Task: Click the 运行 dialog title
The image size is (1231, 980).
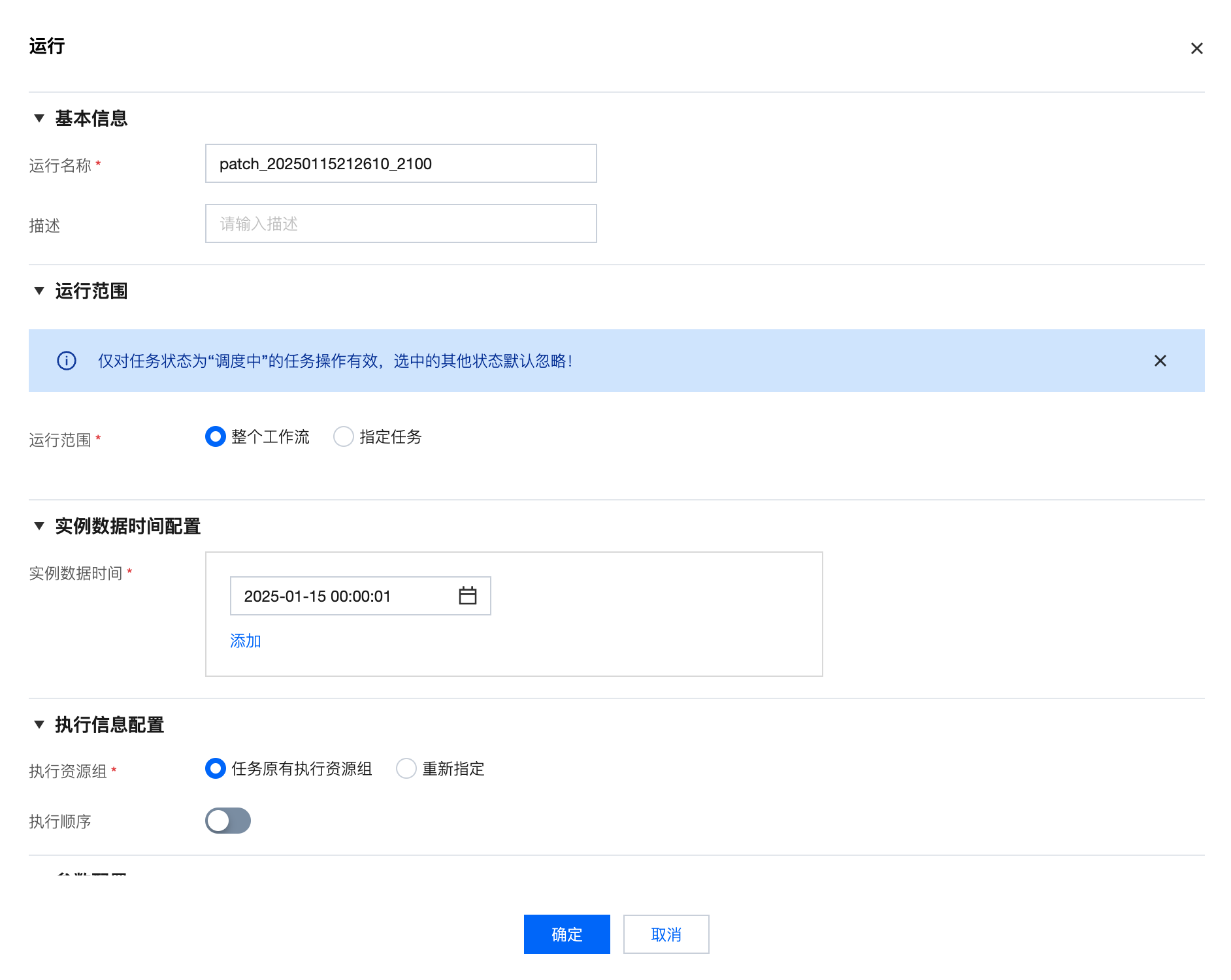Action: point(47,46)
